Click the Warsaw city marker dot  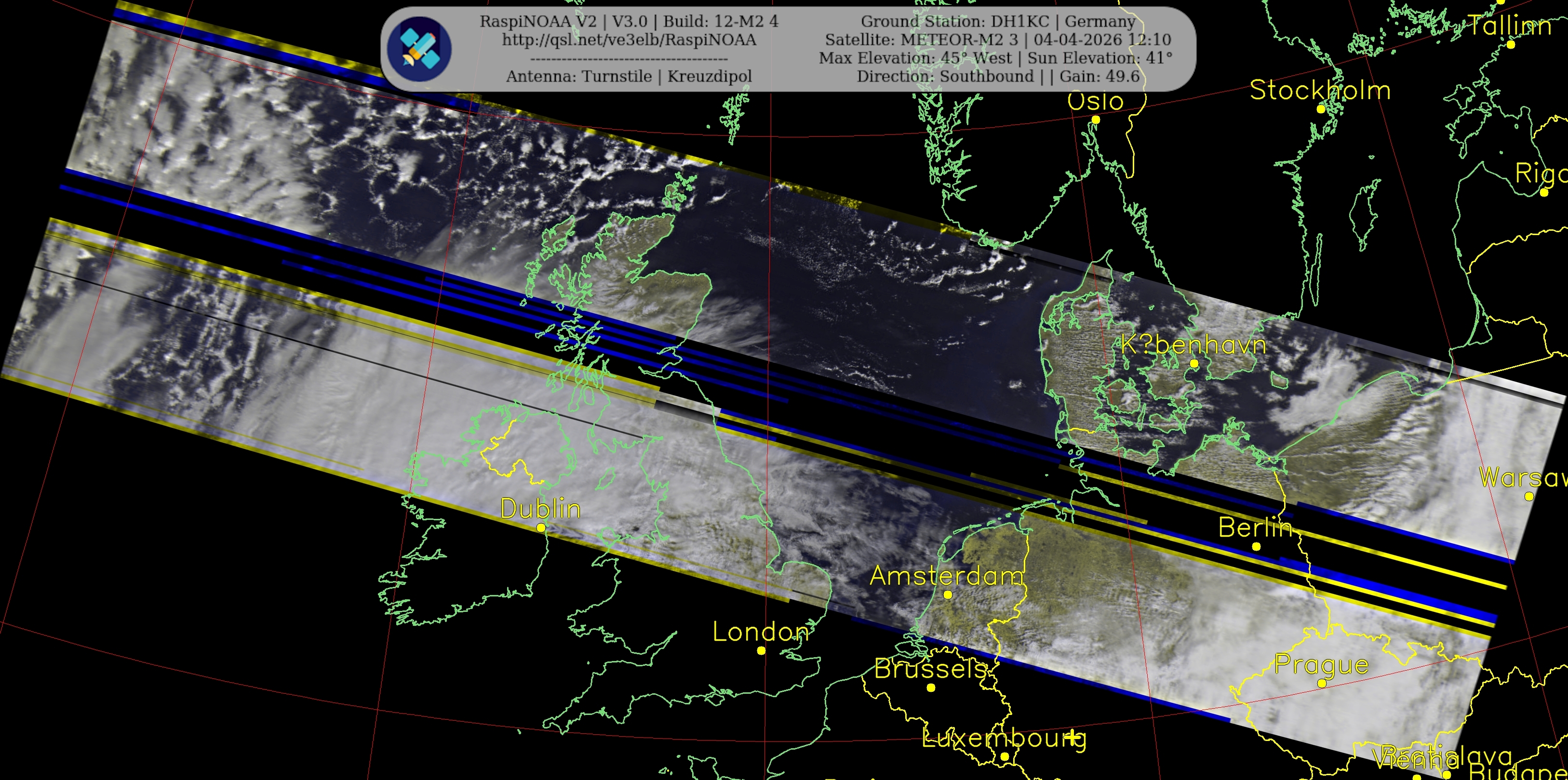click(1528, 497)
